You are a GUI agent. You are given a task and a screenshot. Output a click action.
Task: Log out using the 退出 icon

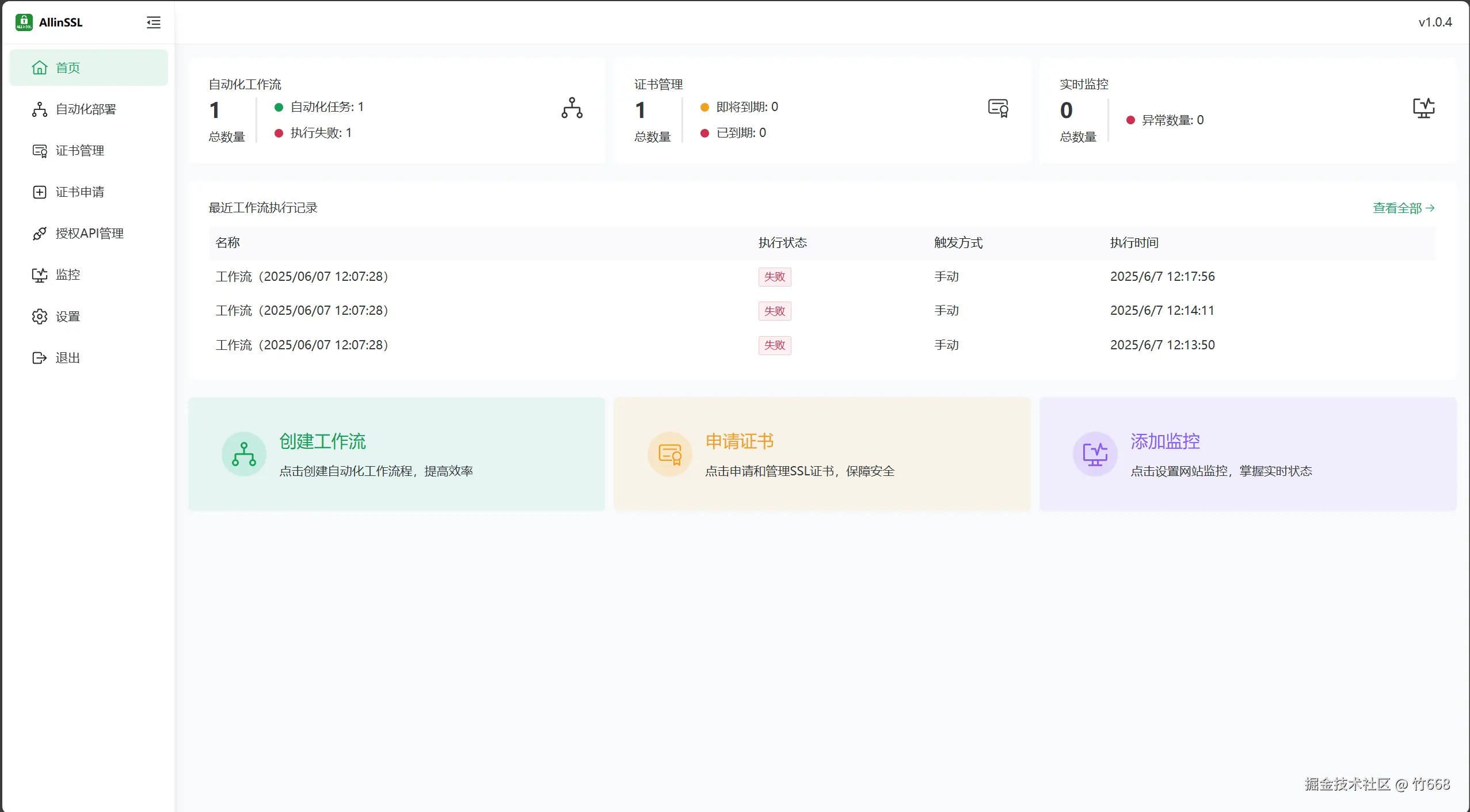tap(40, 358)
